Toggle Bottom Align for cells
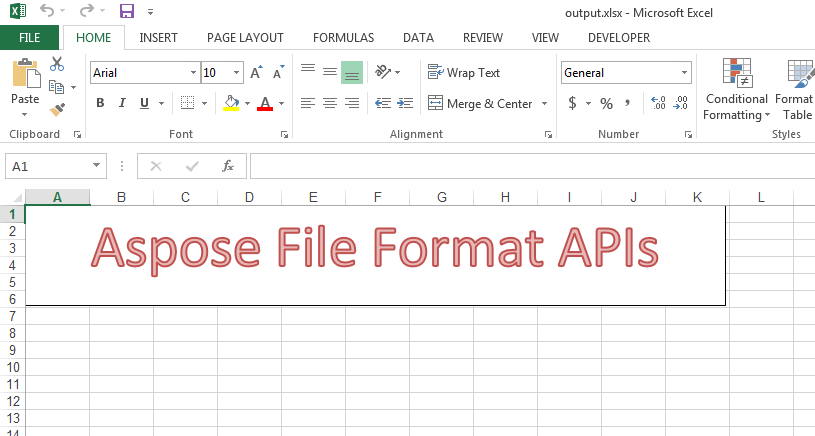815x436 pixels. (351, 73)
